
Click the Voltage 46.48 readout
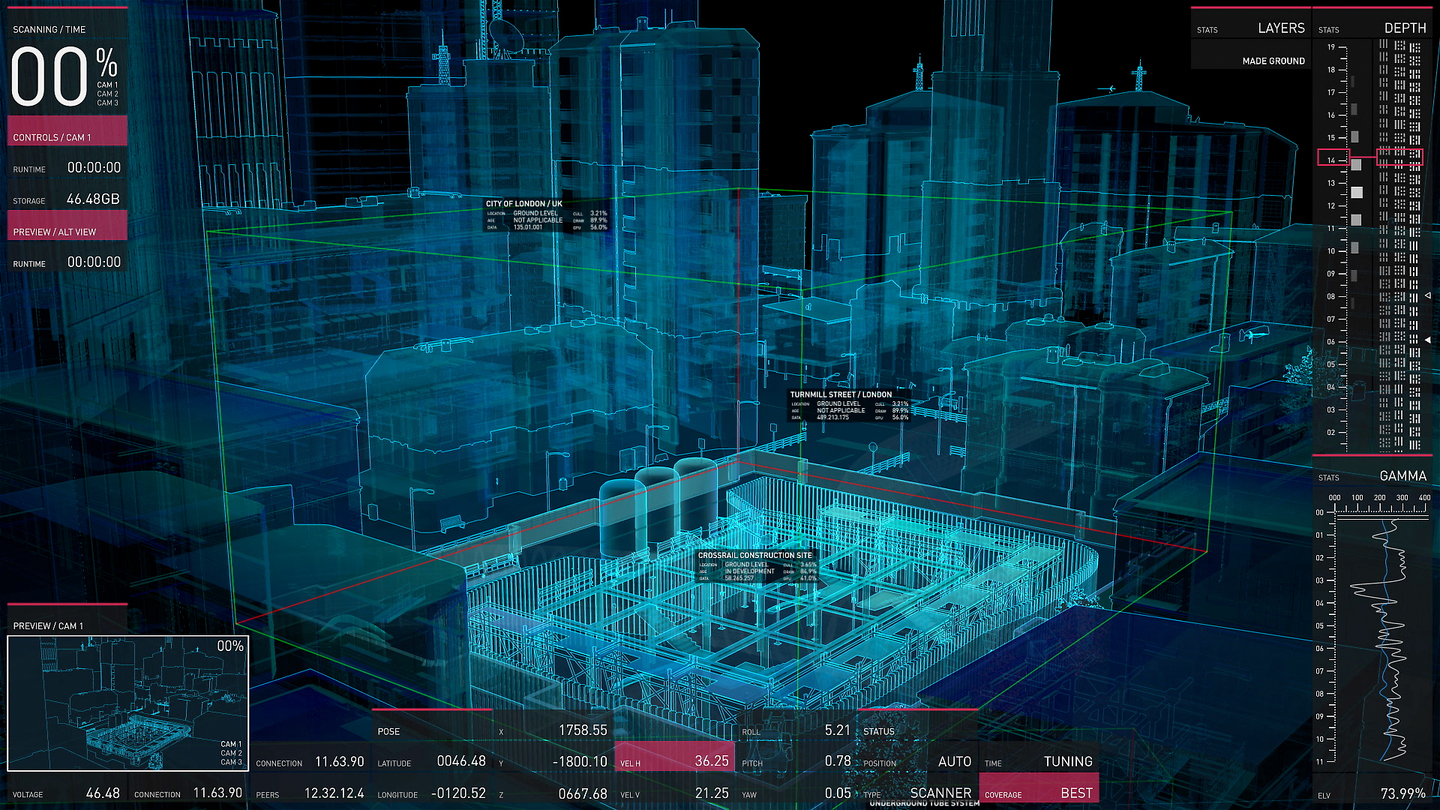click(x=66, y=793)
